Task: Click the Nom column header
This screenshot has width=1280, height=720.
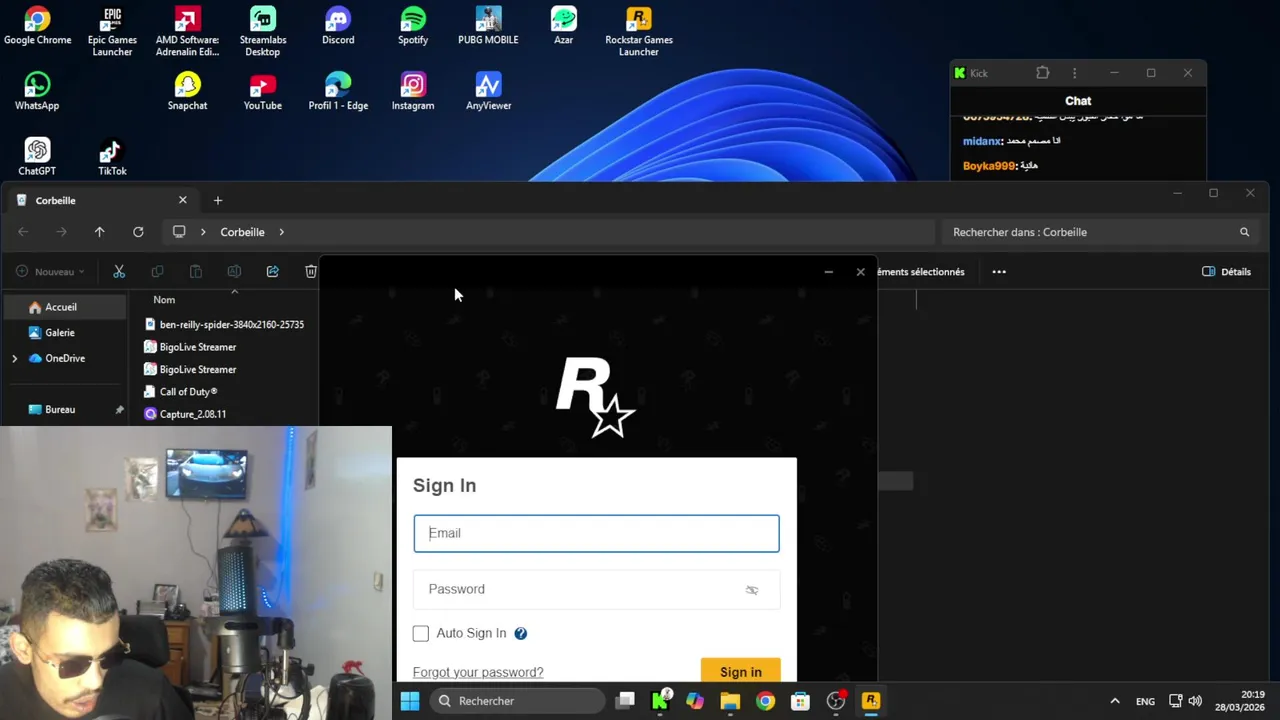Action: (164, 300)
